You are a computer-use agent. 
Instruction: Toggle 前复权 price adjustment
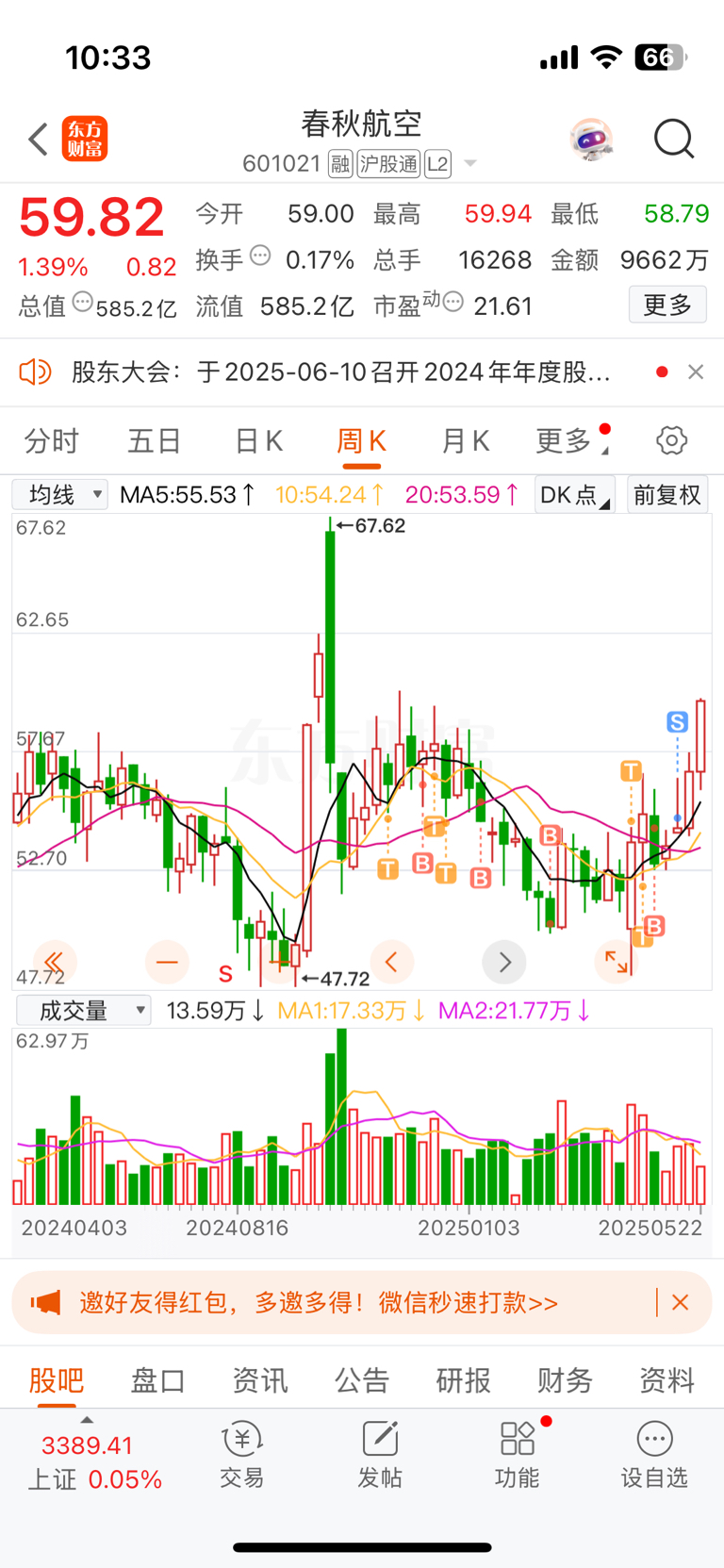click(667, 495)
